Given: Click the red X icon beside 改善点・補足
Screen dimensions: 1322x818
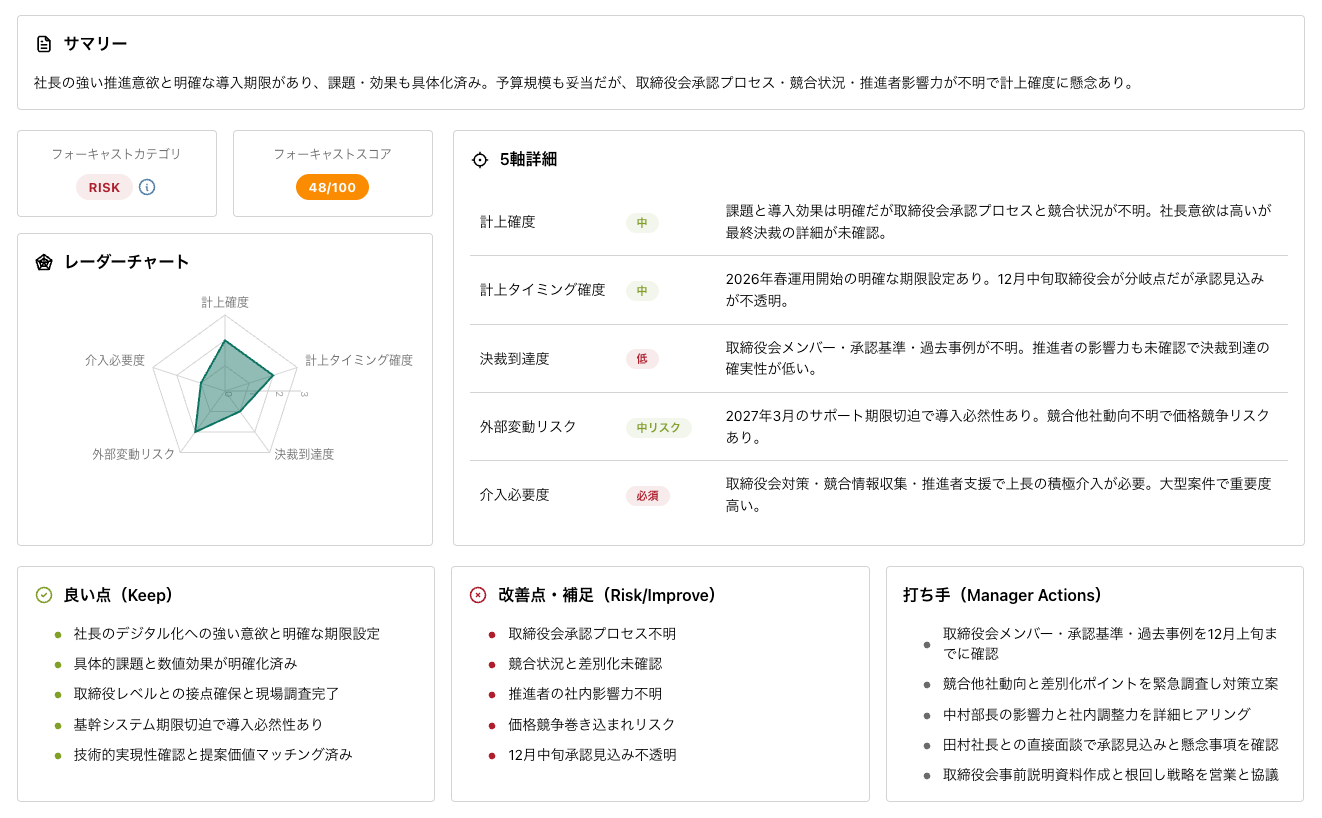Looking at the screenshot, I should coord(478,595).
